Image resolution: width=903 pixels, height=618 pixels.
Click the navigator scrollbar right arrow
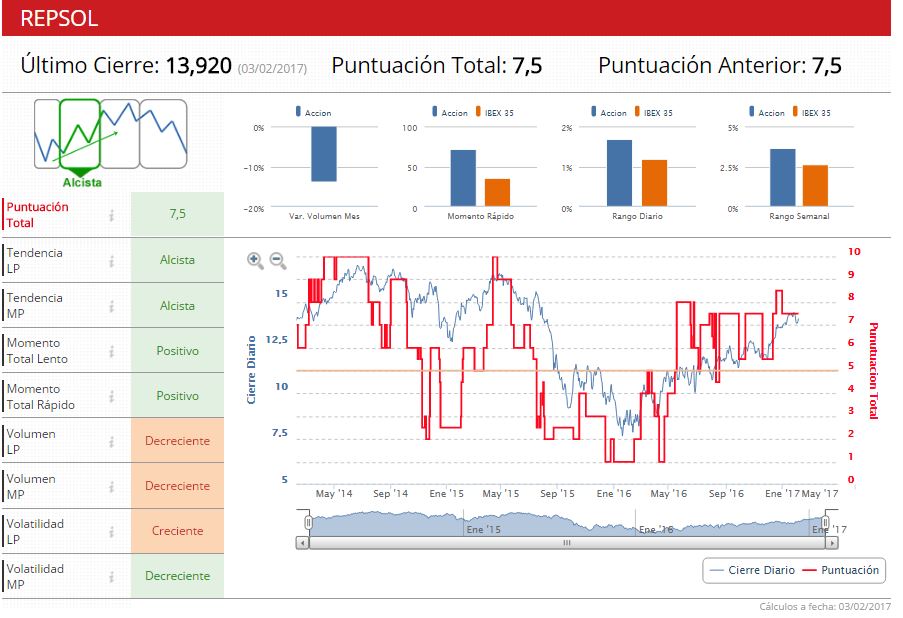tap(832, 543)
